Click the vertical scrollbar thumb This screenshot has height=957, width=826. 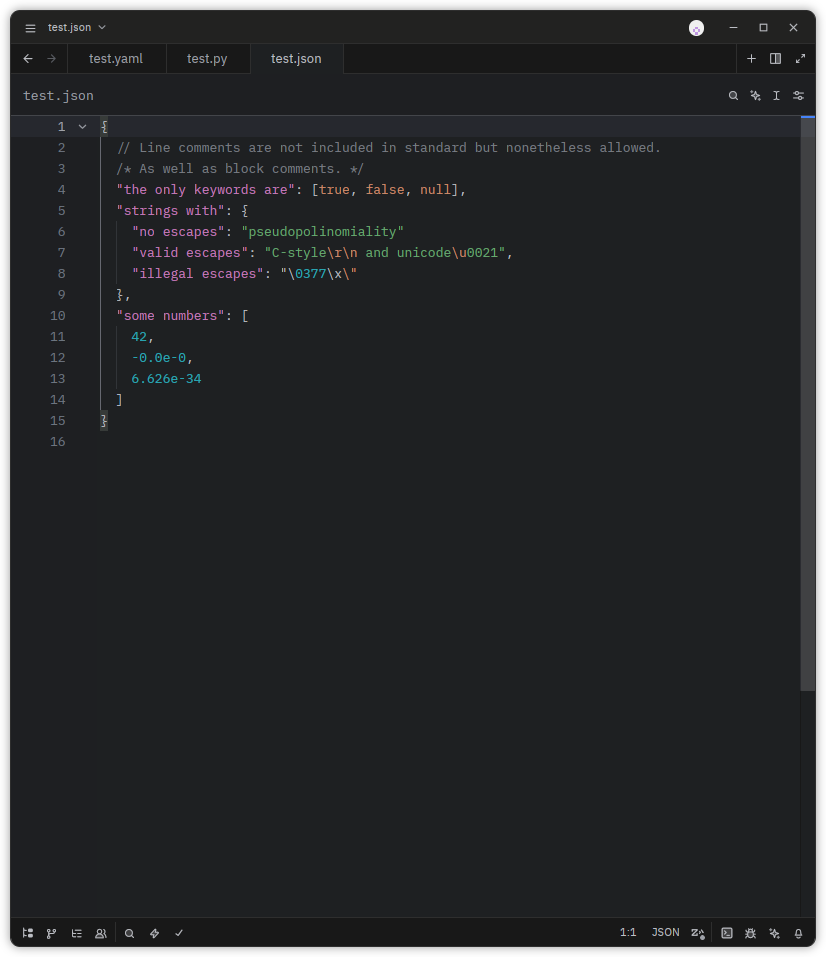click(x=808, y=403)
